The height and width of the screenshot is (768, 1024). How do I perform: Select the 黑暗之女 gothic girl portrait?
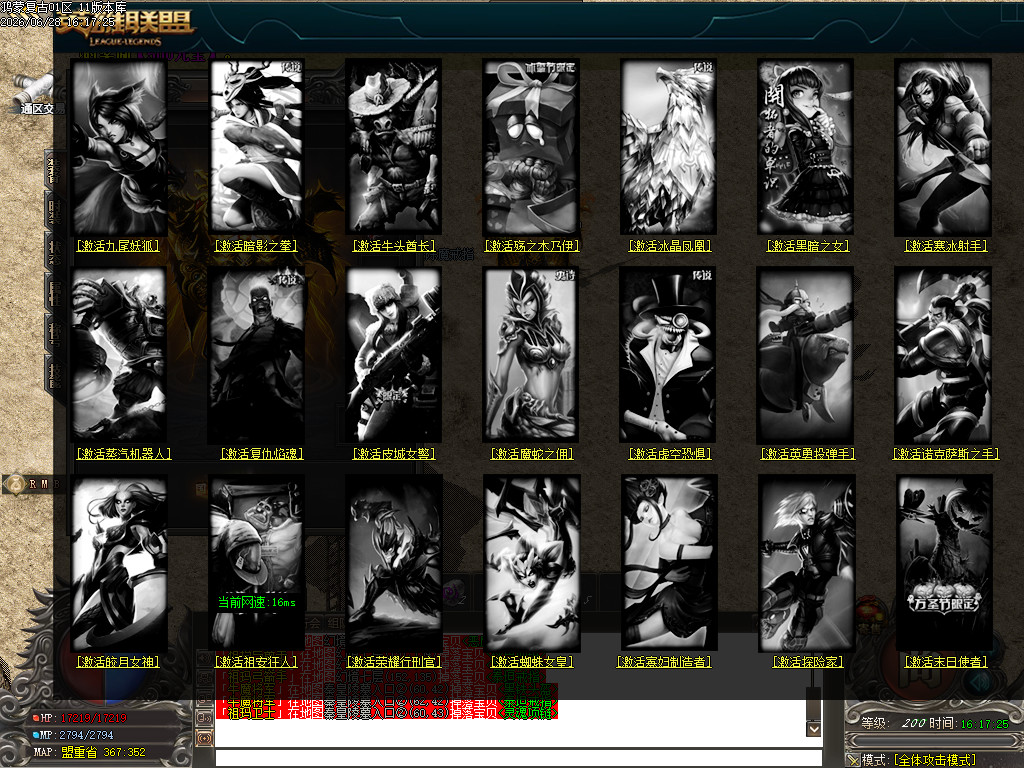(806, 147)
